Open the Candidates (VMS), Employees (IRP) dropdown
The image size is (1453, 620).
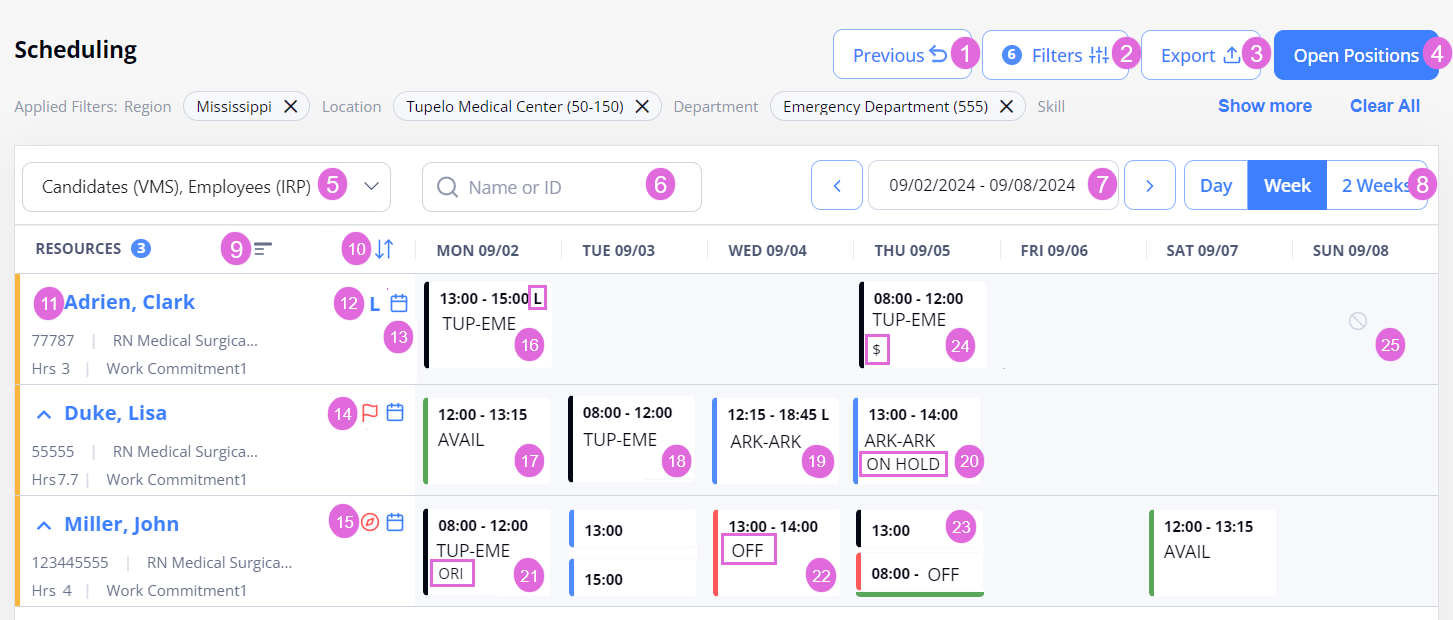coord(206,187)
